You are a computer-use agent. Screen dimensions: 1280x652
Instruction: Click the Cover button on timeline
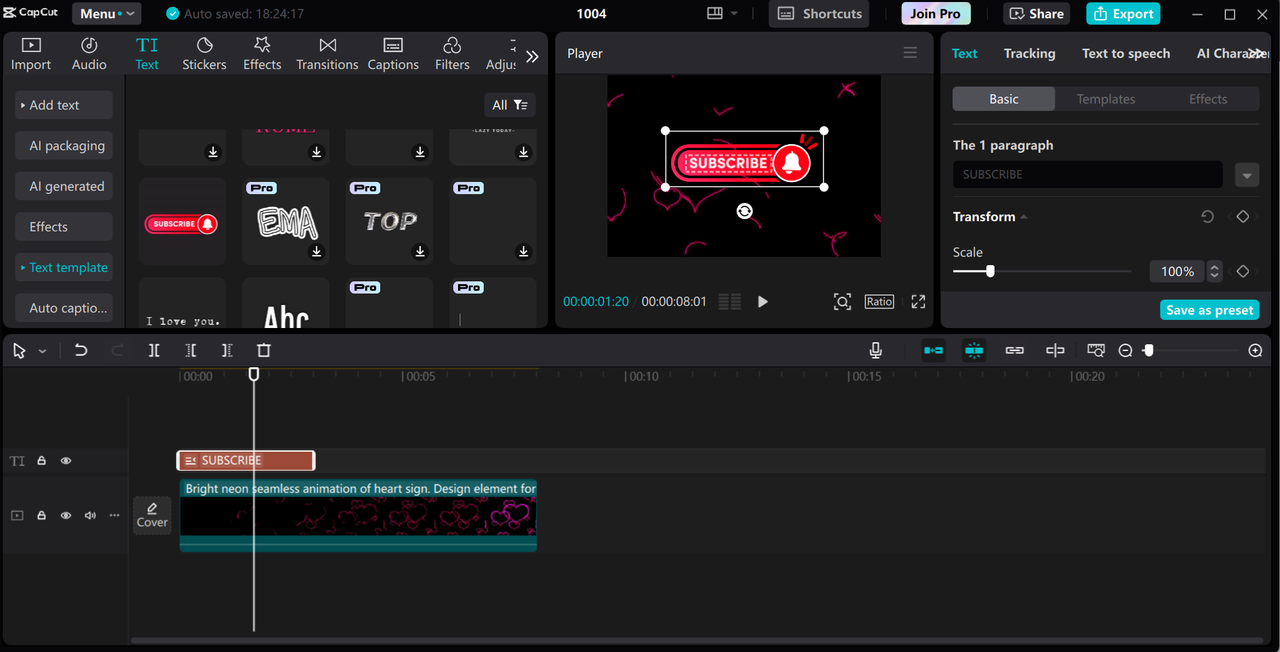coord(152,516)
